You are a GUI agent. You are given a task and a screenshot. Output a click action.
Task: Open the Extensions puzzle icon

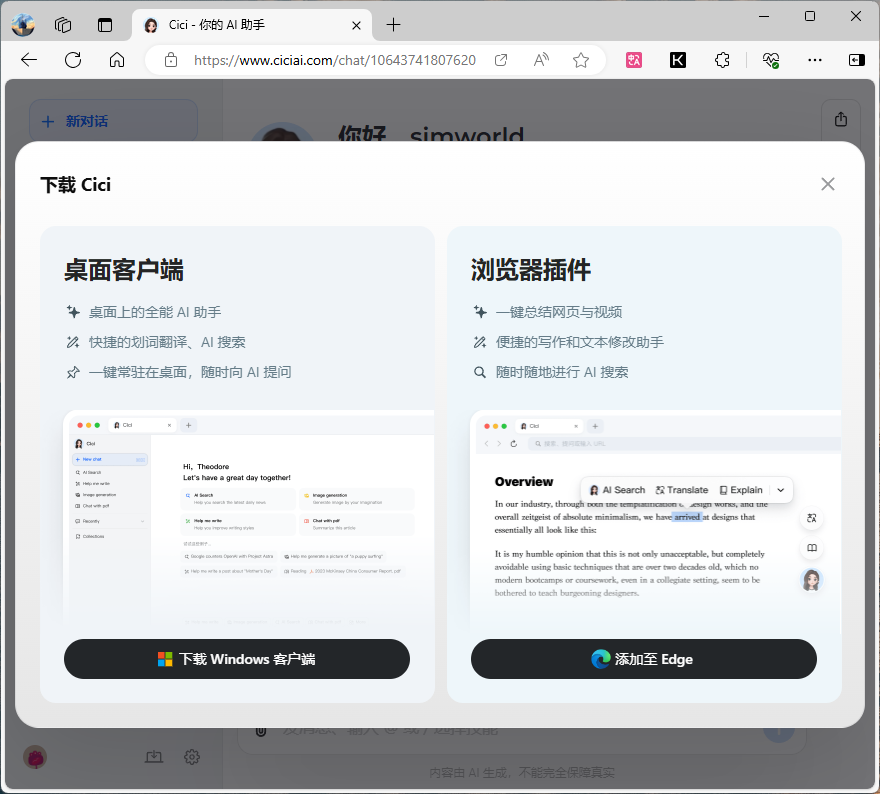(722, 60)
